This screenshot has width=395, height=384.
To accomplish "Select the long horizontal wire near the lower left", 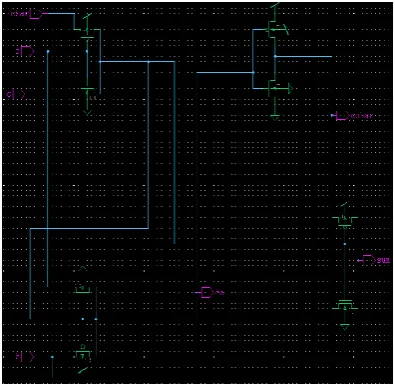I will coord(89,229).
